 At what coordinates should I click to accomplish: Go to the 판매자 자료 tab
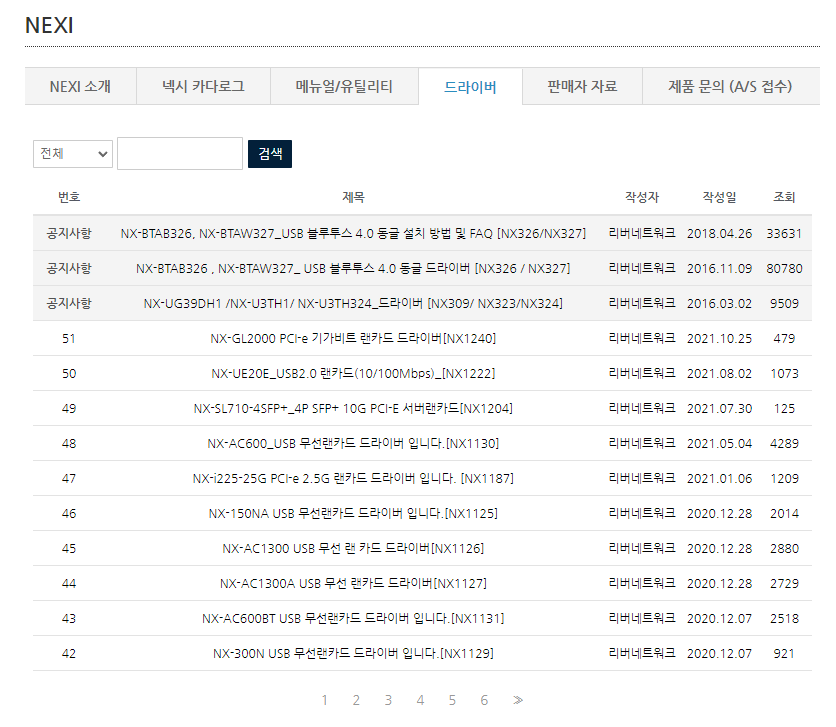[582, 86]
